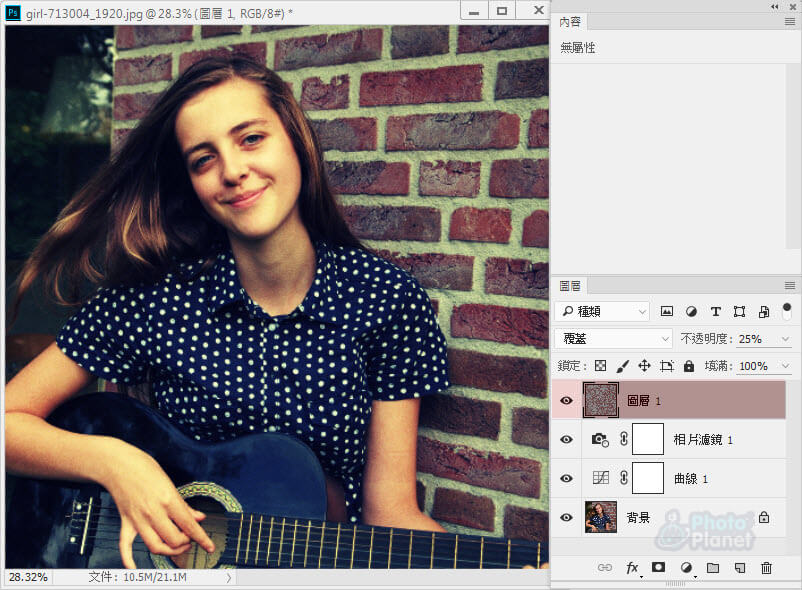Click mask link icon on 曲線 1

coord(623,478)
